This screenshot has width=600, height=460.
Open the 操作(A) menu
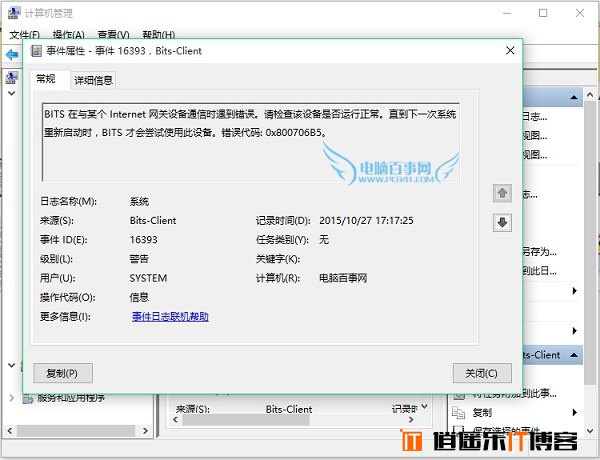pyautogui.click(x=68, y=34)
